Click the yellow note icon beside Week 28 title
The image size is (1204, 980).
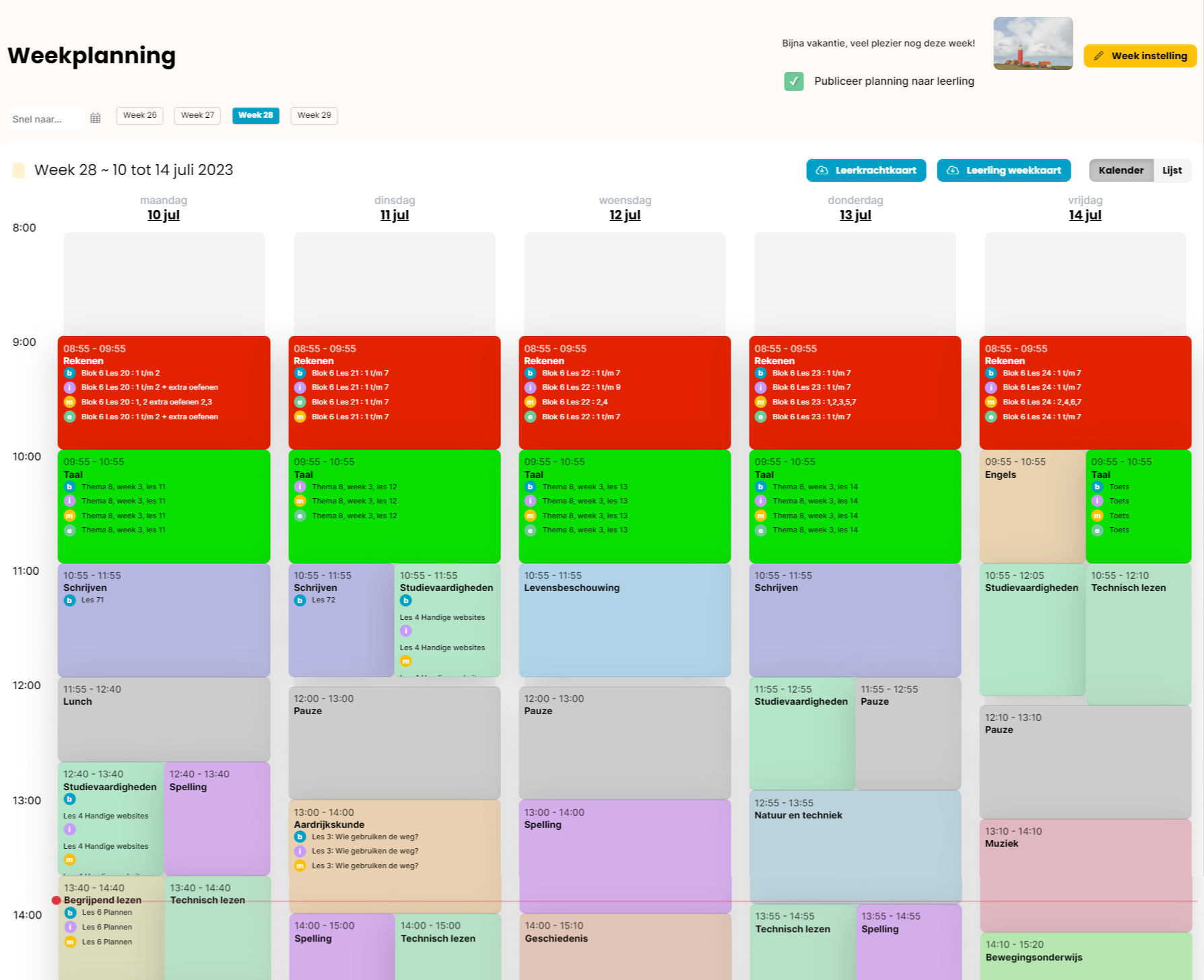click(18, 170)
